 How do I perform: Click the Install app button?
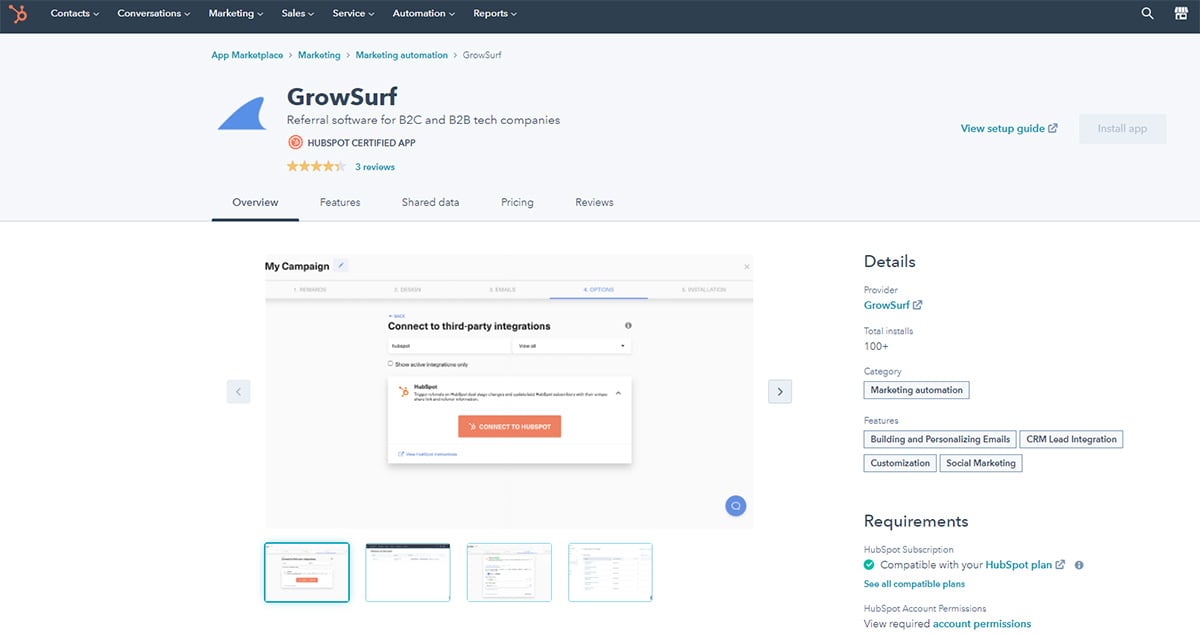(1121, 128)
